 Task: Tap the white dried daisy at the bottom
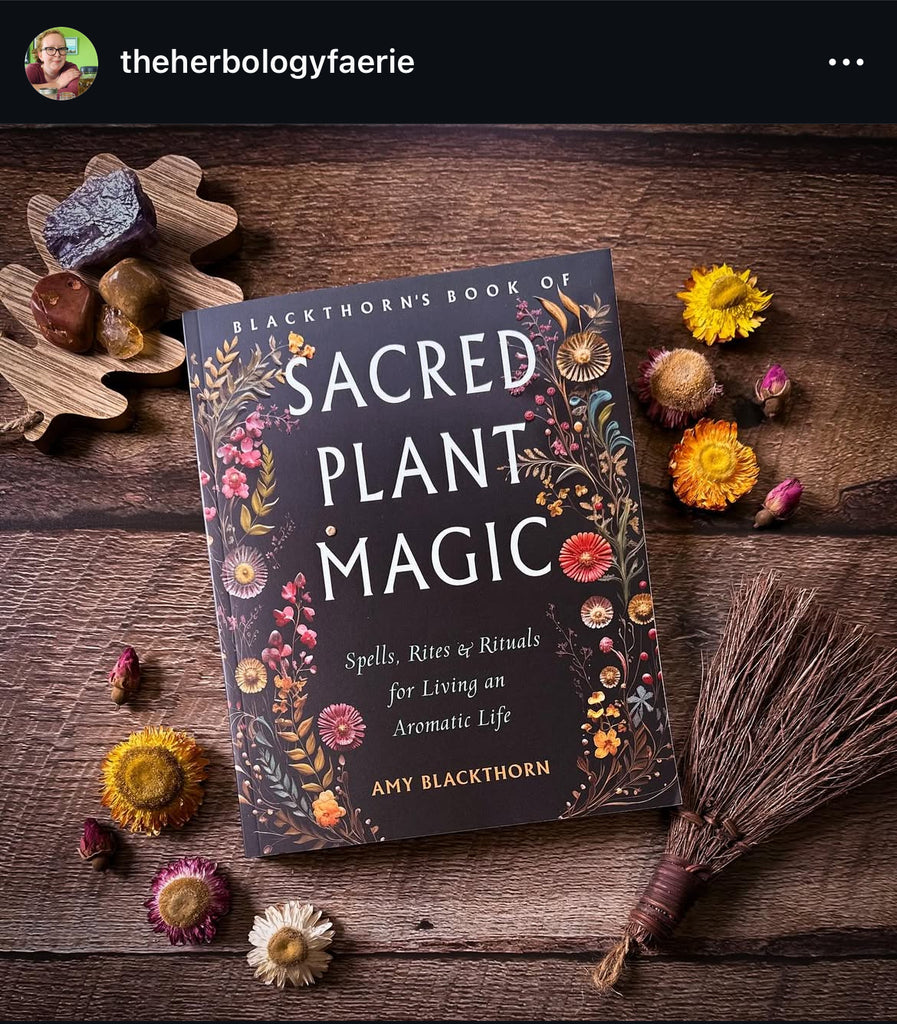[290, 944]
